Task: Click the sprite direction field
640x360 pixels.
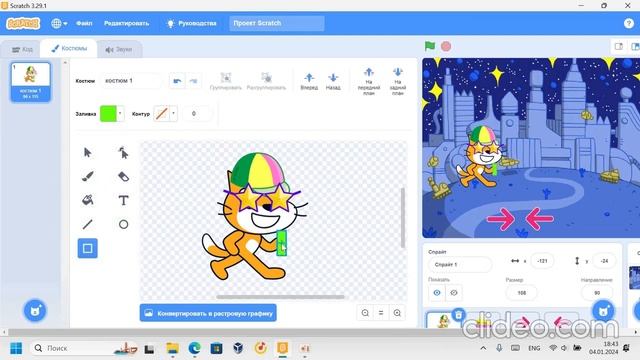Action: [x=597, y=293]
